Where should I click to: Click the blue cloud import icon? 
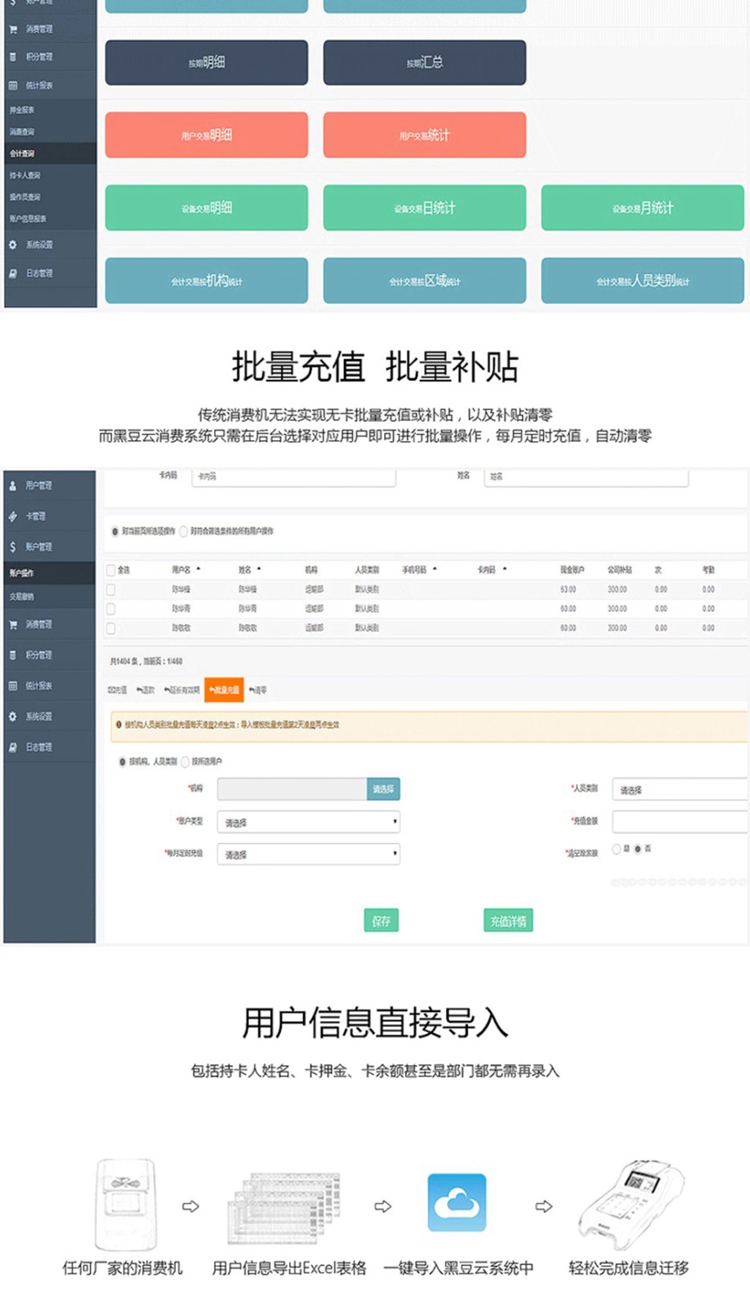(457, 1202)
